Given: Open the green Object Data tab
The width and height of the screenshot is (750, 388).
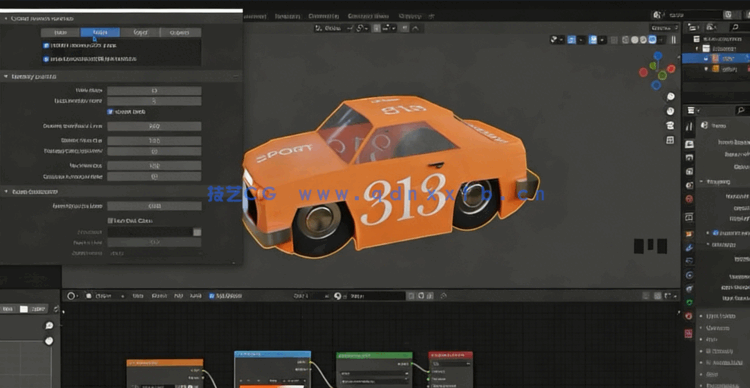Looking at the screenshot, I should coord(689,302).
